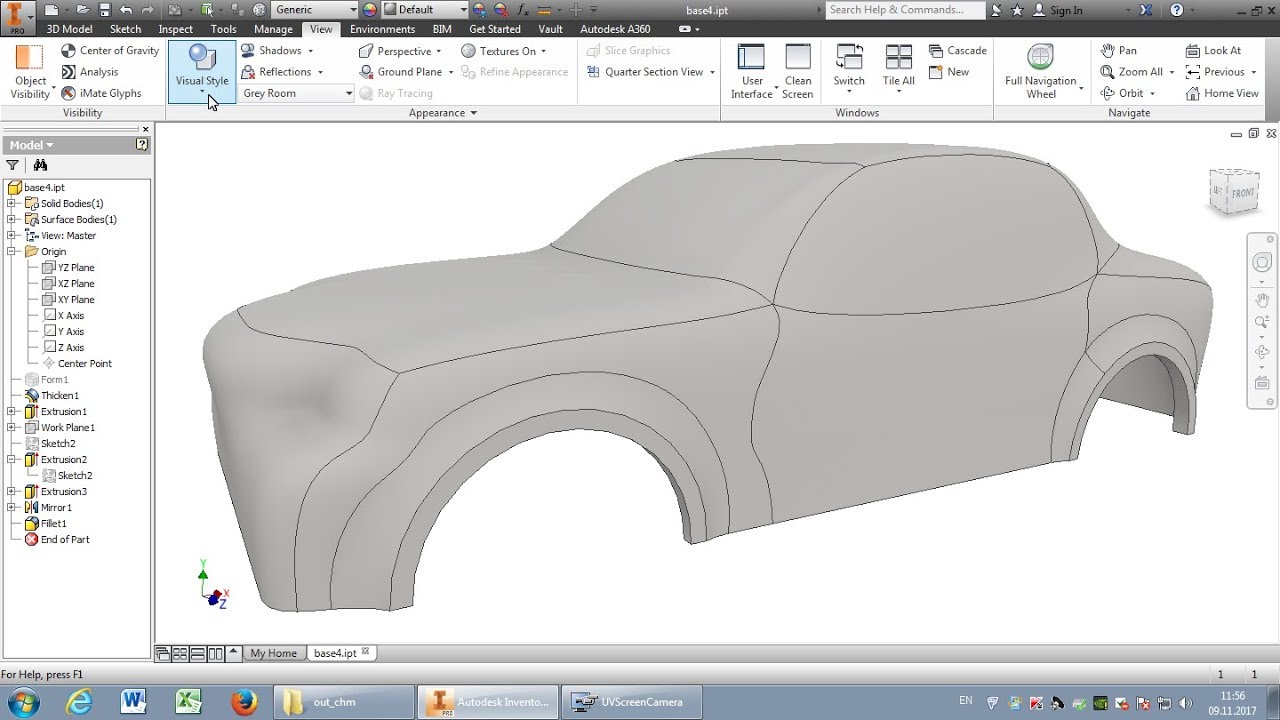Expand the Extrusion1 feature node
1280x720 pixels.
click(12, 412)
